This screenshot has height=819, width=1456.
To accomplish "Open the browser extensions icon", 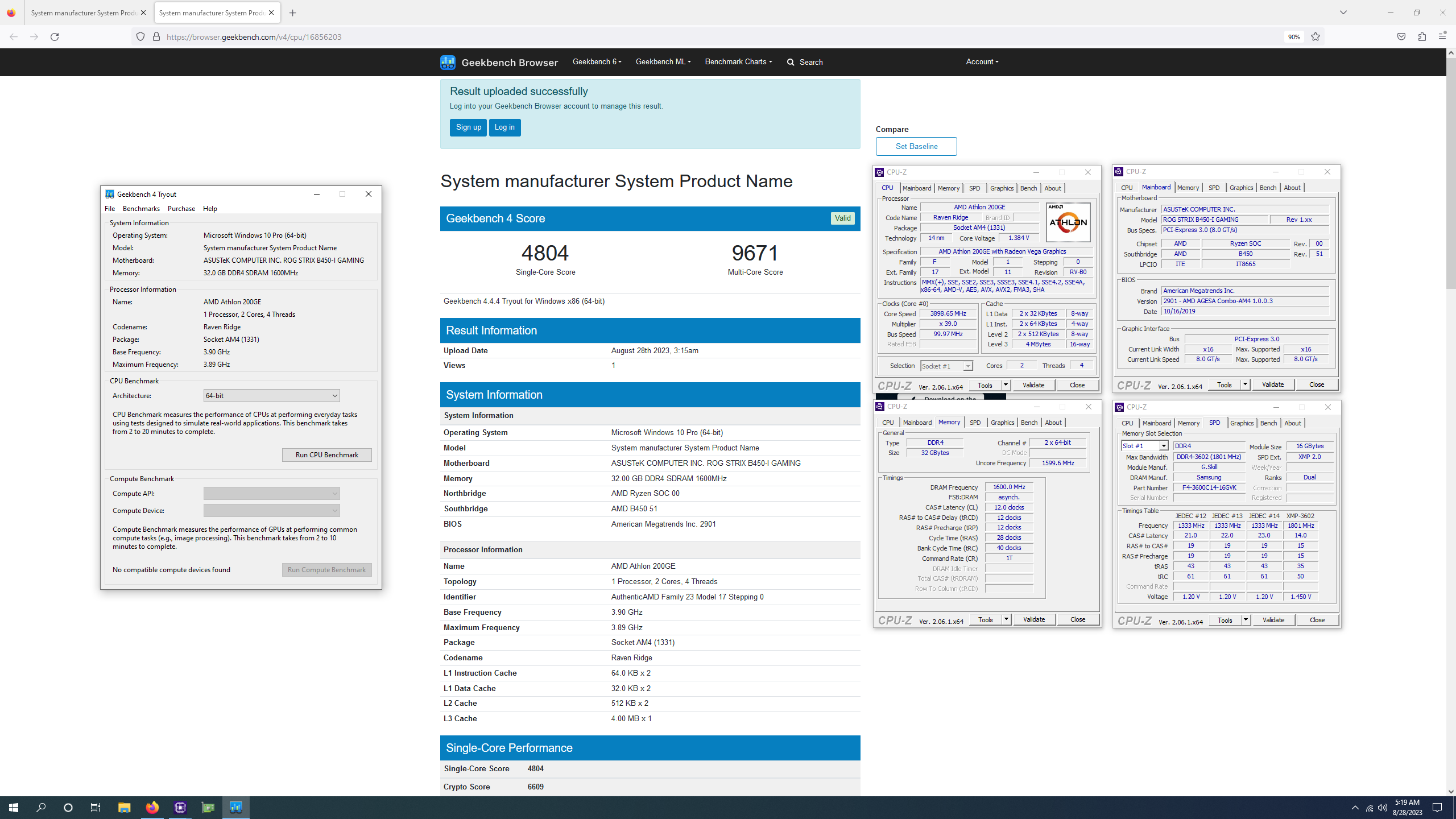I will [1422, 37].
